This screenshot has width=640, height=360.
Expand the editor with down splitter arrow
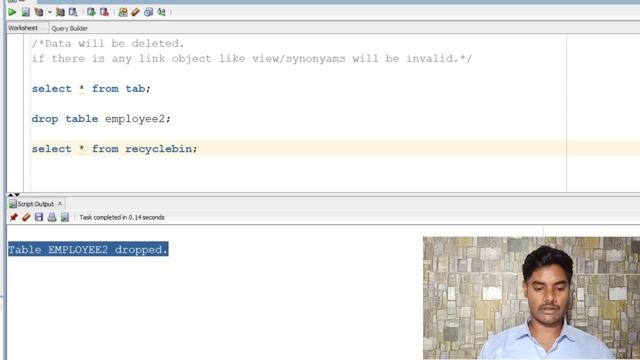tap(17, 195)
